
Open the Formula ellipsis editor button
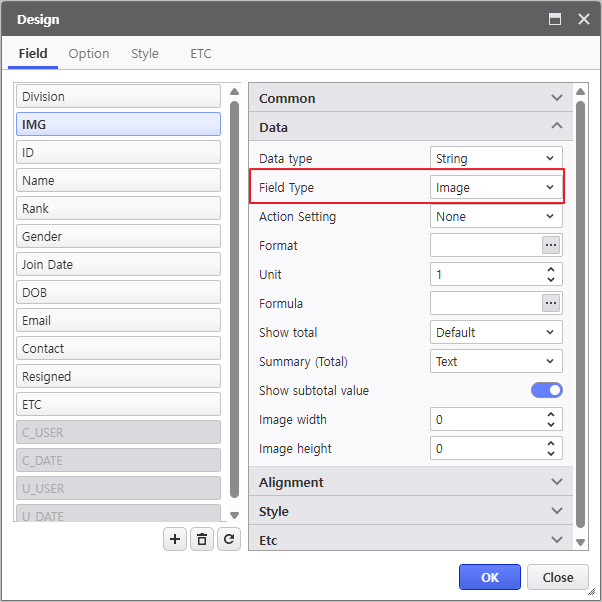click(550, 303)
